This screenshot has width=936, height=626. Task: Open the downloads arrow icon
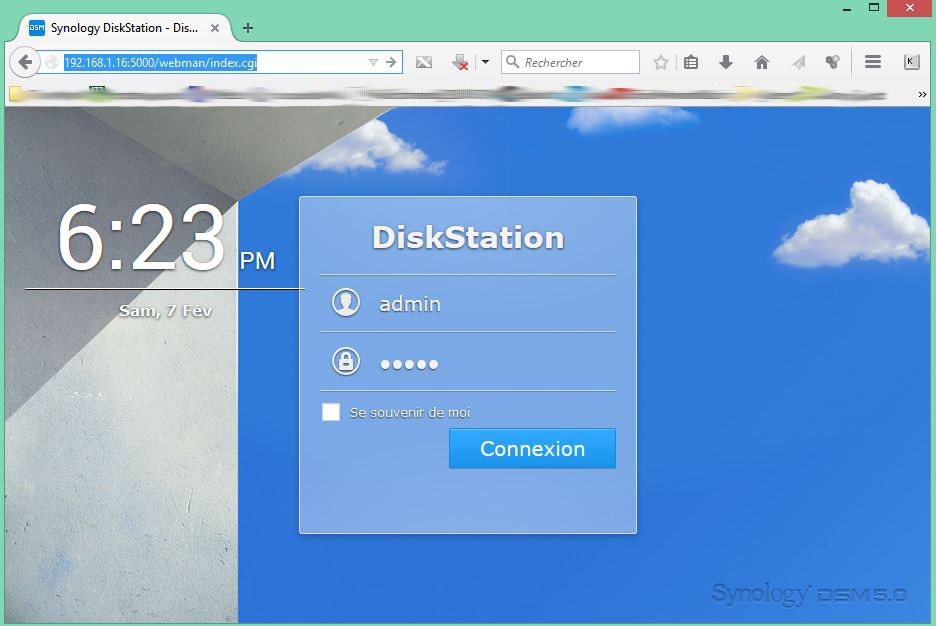726,62
